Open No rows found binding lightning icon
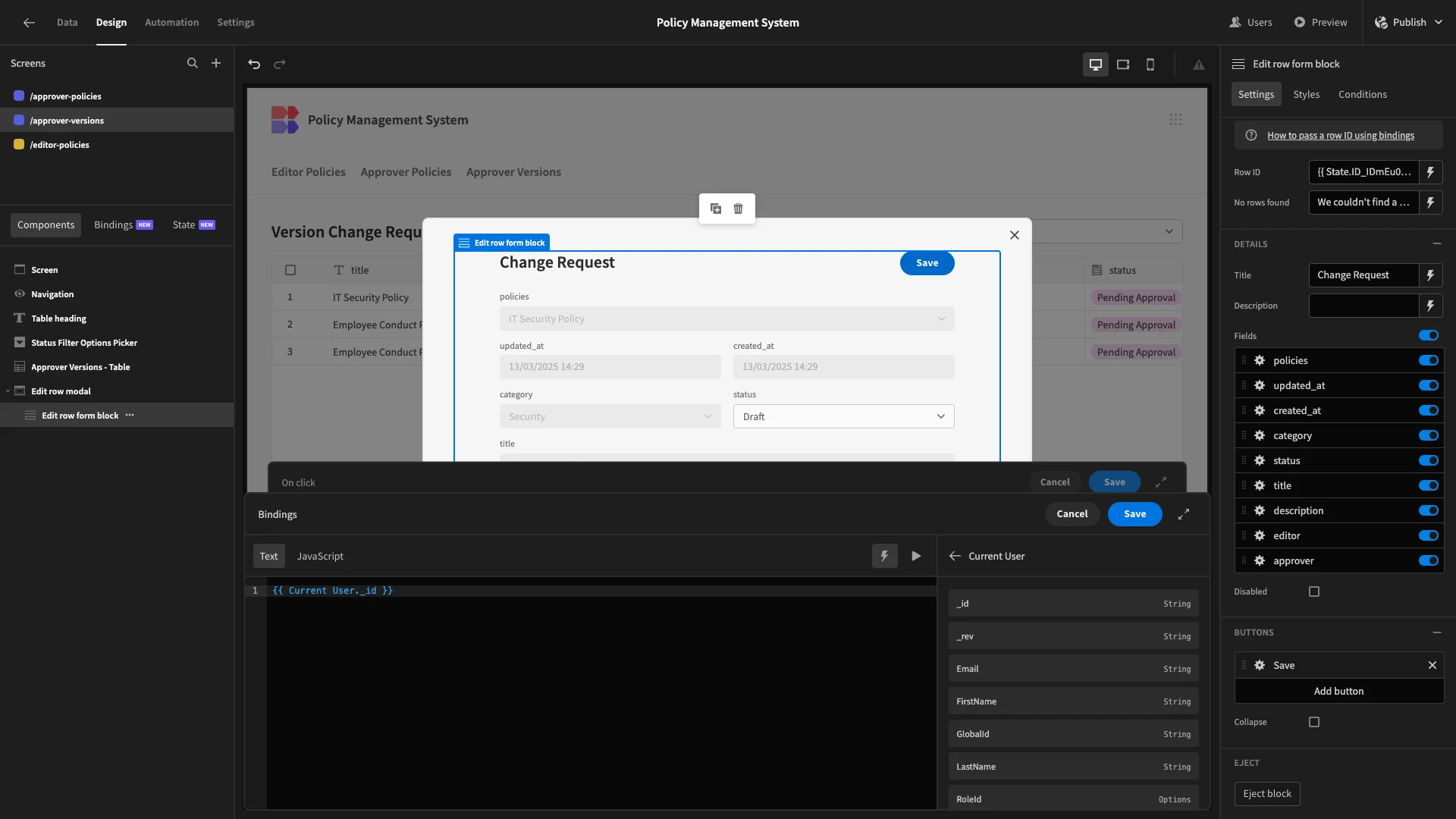1456x819 pixels. click(x=1431, y=202)
